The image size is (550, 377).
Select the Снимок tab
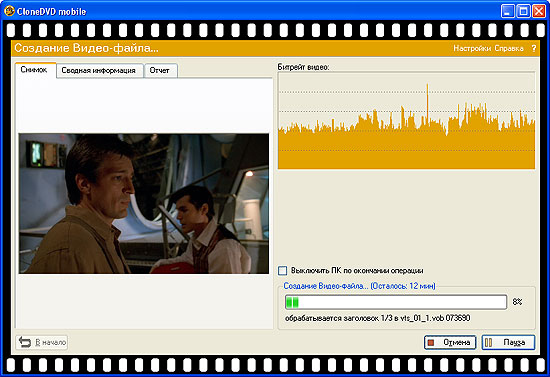click(x=35, y=70)
